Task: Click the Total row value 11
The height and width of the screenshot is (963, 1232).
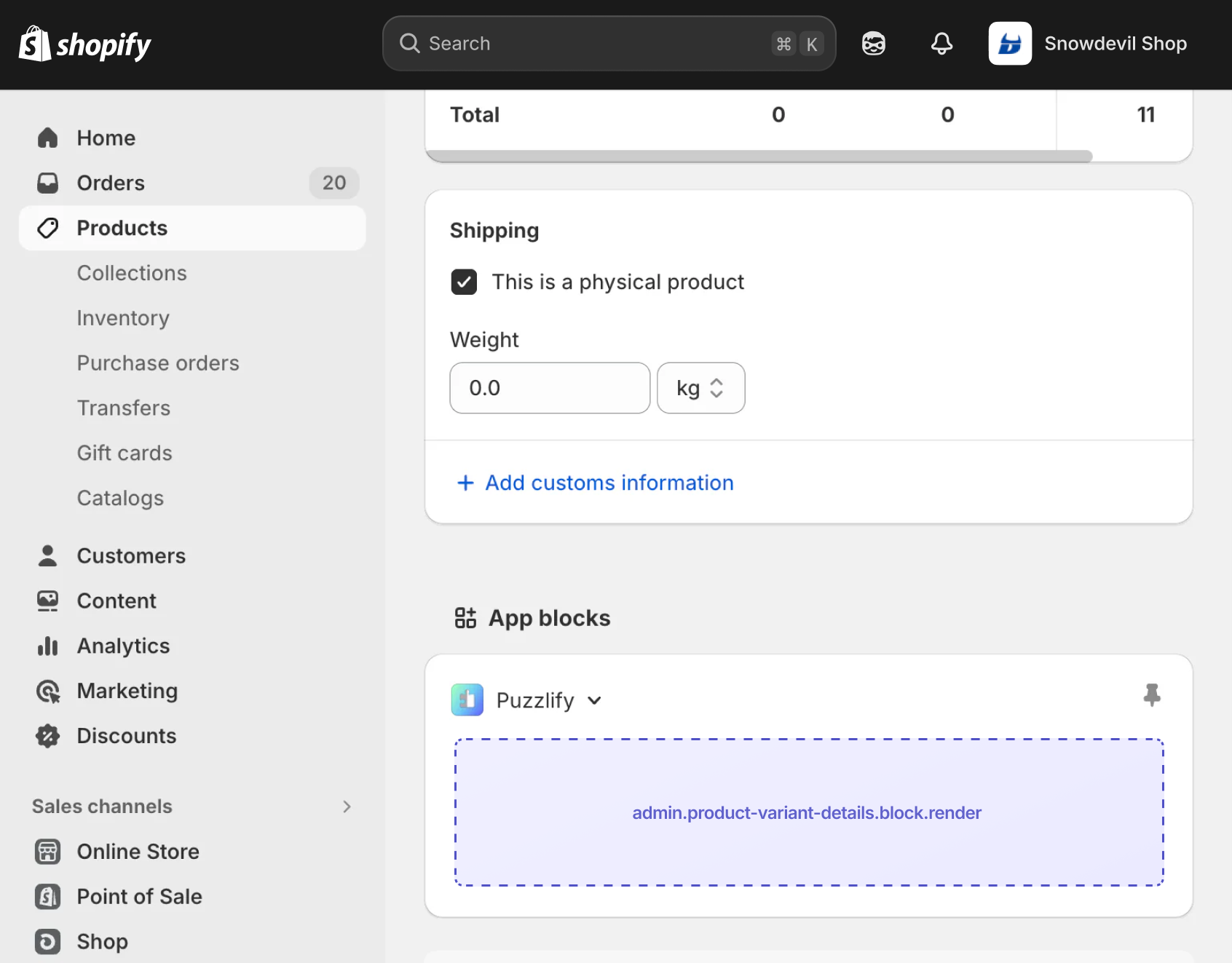Action: (1145, 114)
